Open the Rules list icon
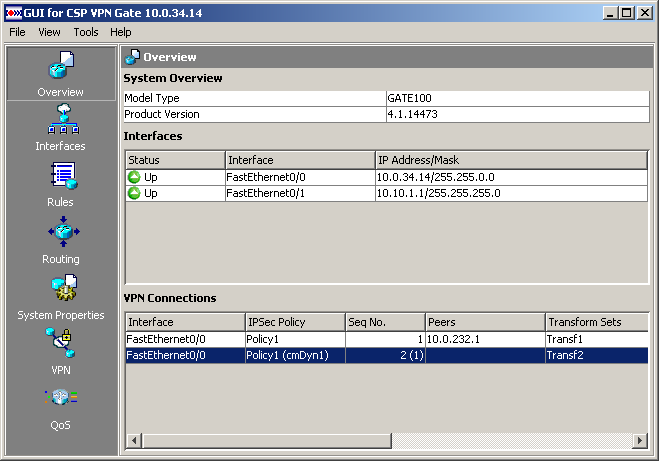This screenshot has width=659, height=461. (x=64, y=176)
